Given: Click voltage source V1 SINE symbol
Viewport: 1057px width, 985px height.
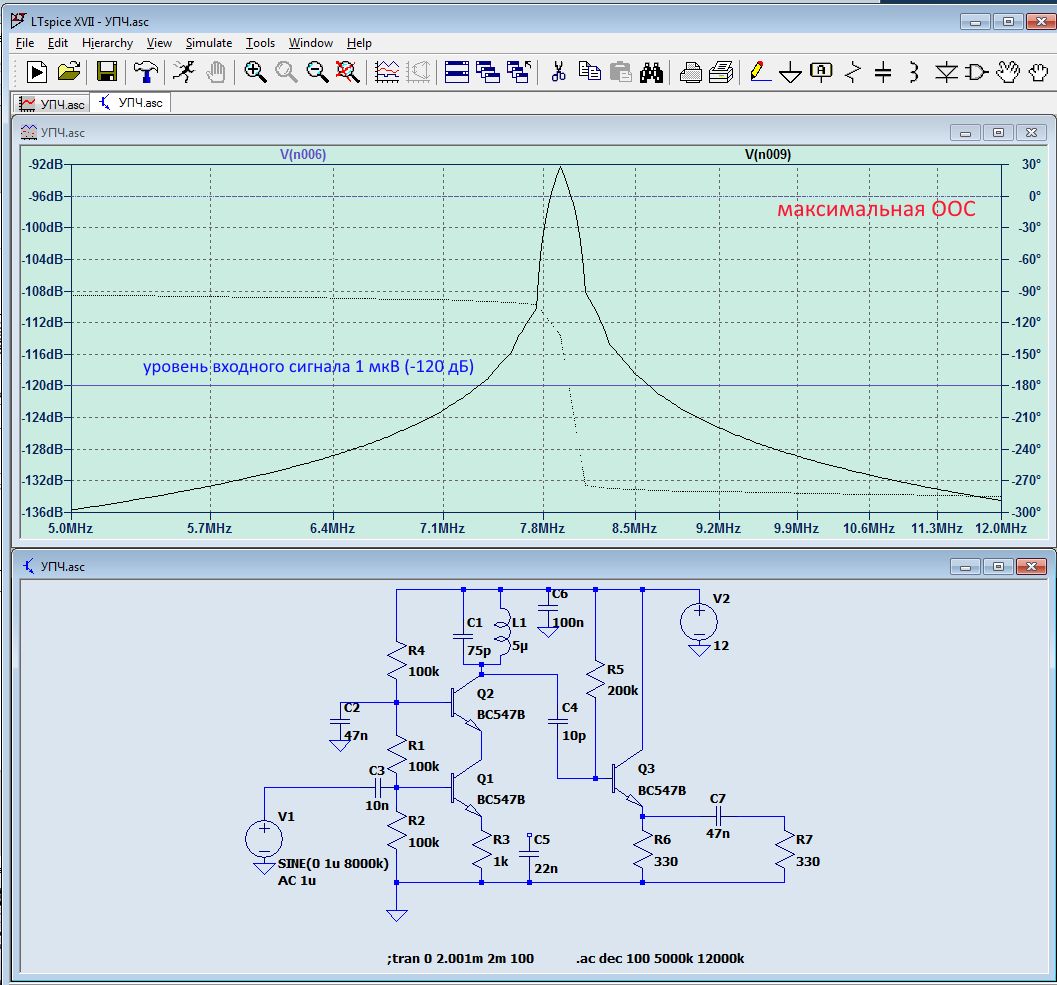Looking at the screenshot, I should 264,839.
